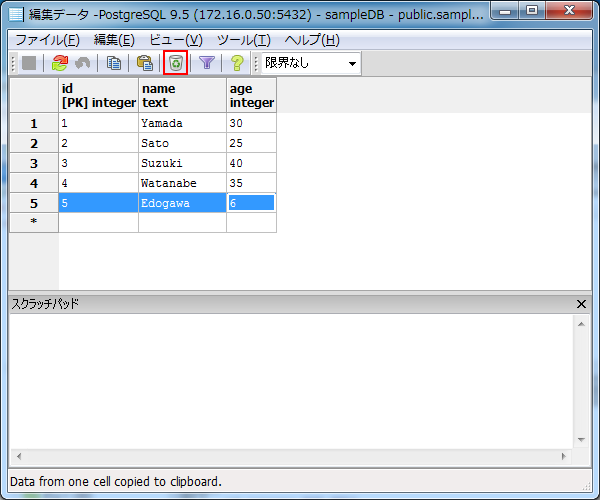Select the Suzuki name cell

(183, 163)
